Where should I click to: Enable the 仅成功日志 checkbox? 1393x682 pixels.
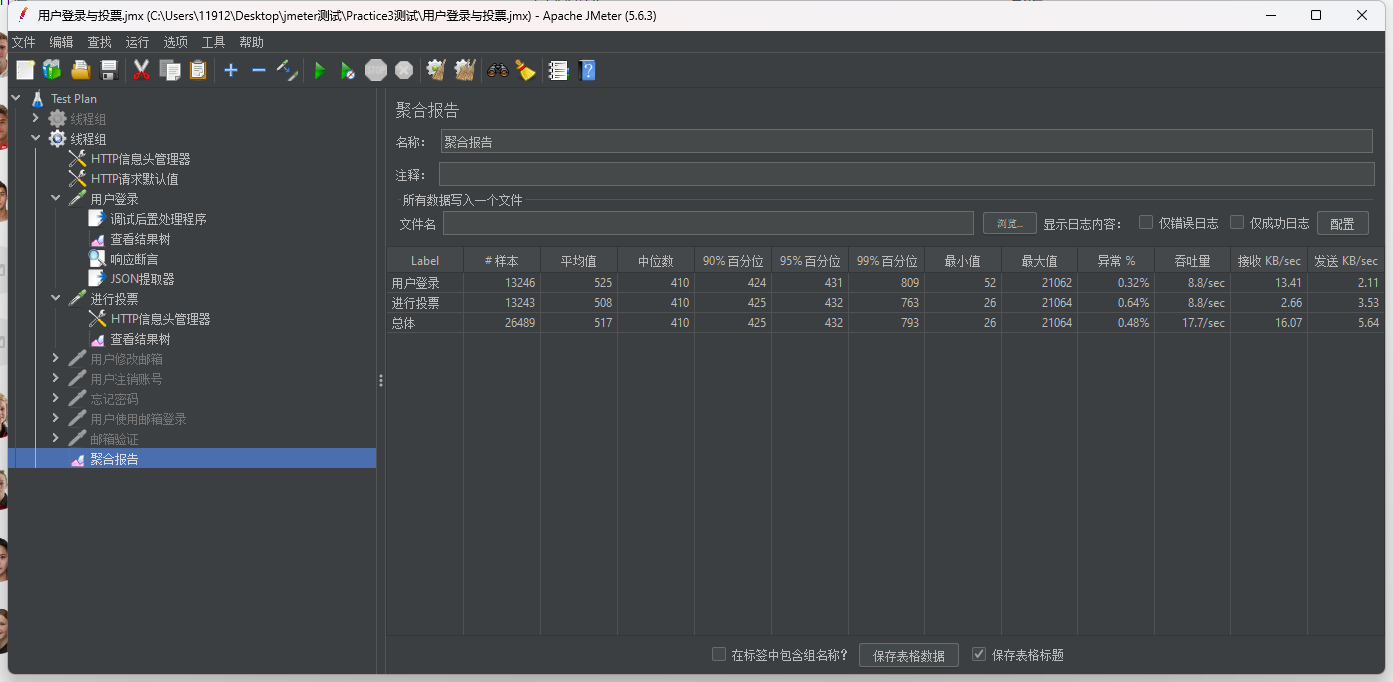click(1237, 222)
